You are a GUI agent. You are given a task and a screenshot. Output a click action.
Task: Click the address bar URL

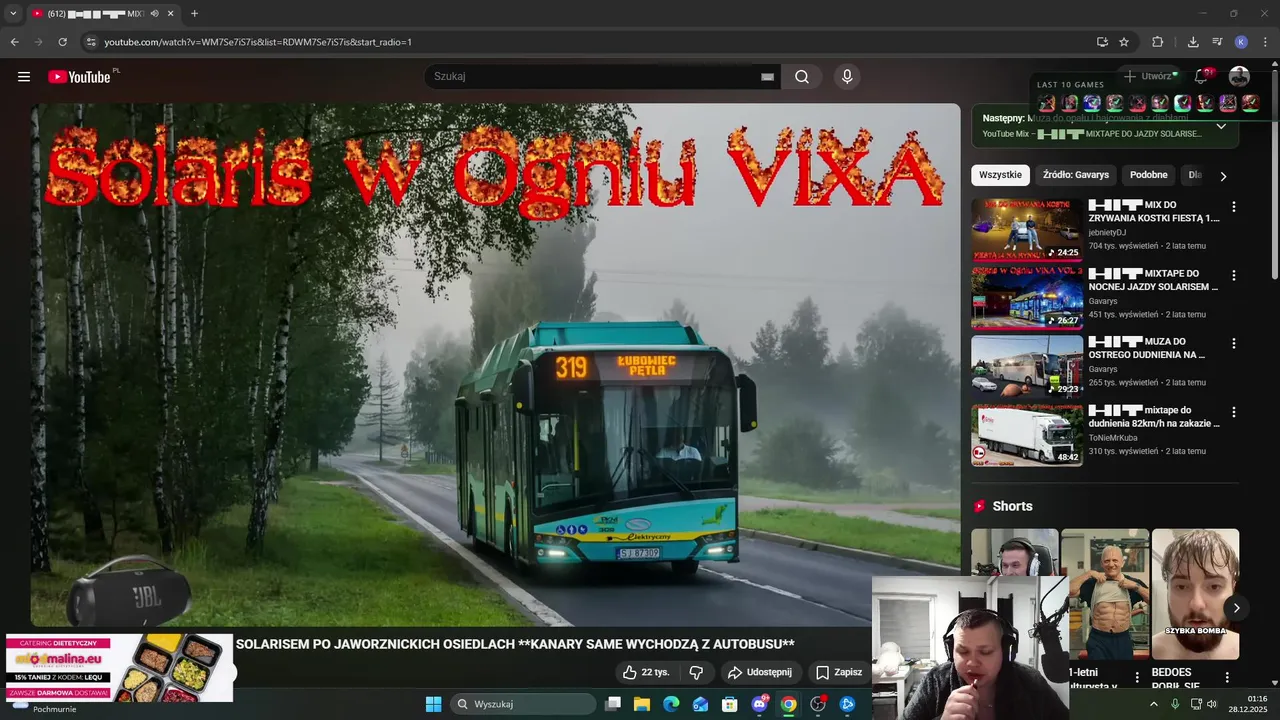(x=258, y=42)
